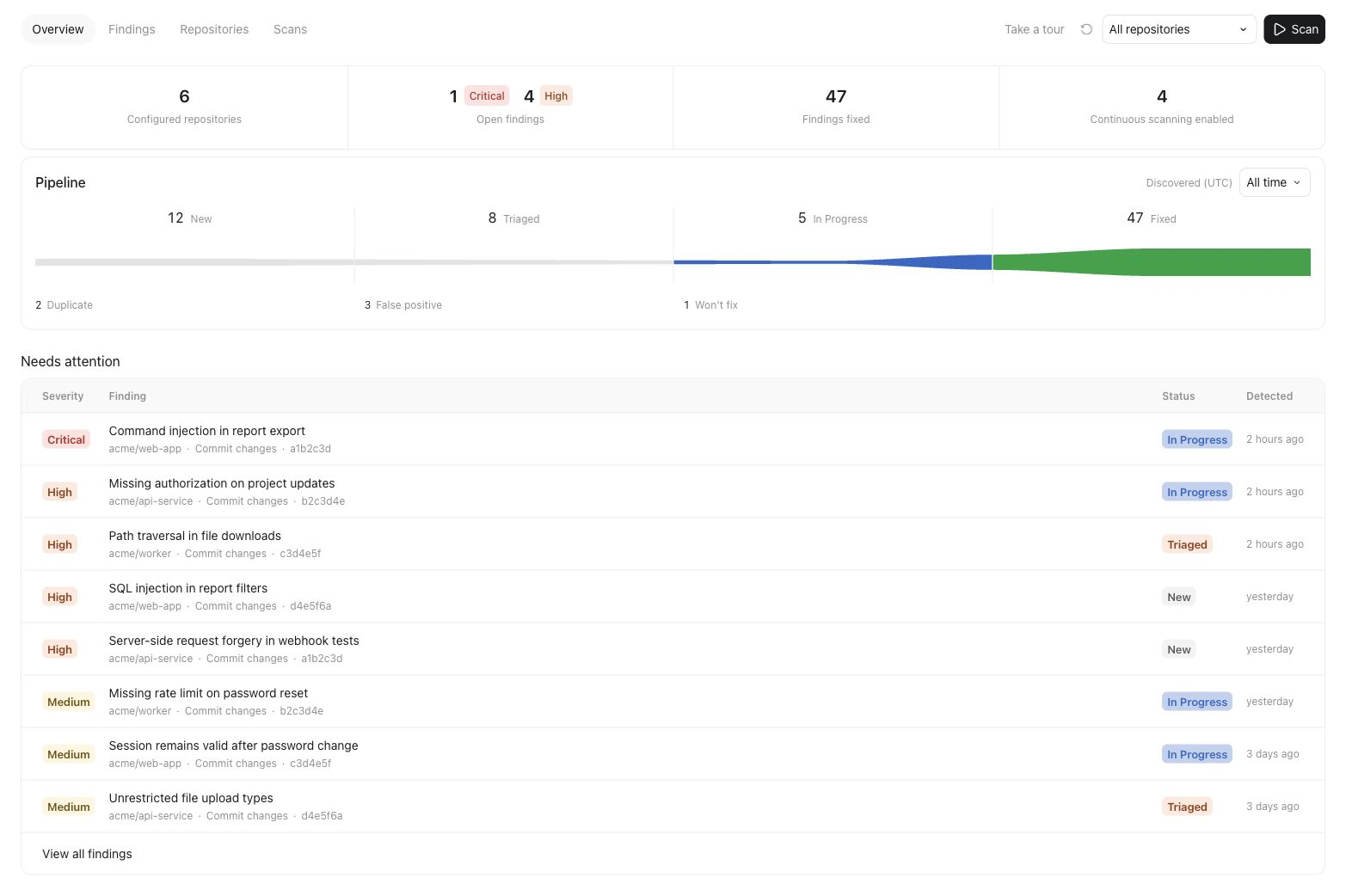The height and width of the screenshot is (896, 1346).
Task: Click commit hash a1b2c3d under Command injection
Action: click(x=310, y=449)
